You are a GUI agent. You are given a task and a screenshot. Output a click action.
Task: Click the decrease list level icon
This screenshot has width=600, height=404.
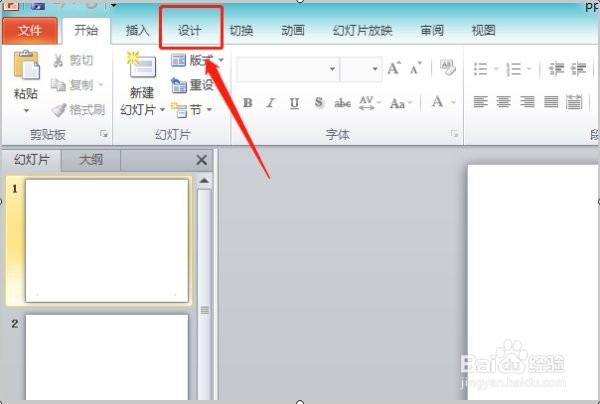556,69
